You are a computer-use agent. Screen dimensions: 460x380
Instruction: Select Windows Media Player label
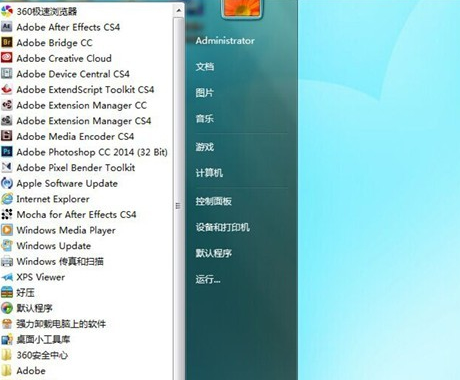pyautogui.click(x=66, y=230)
